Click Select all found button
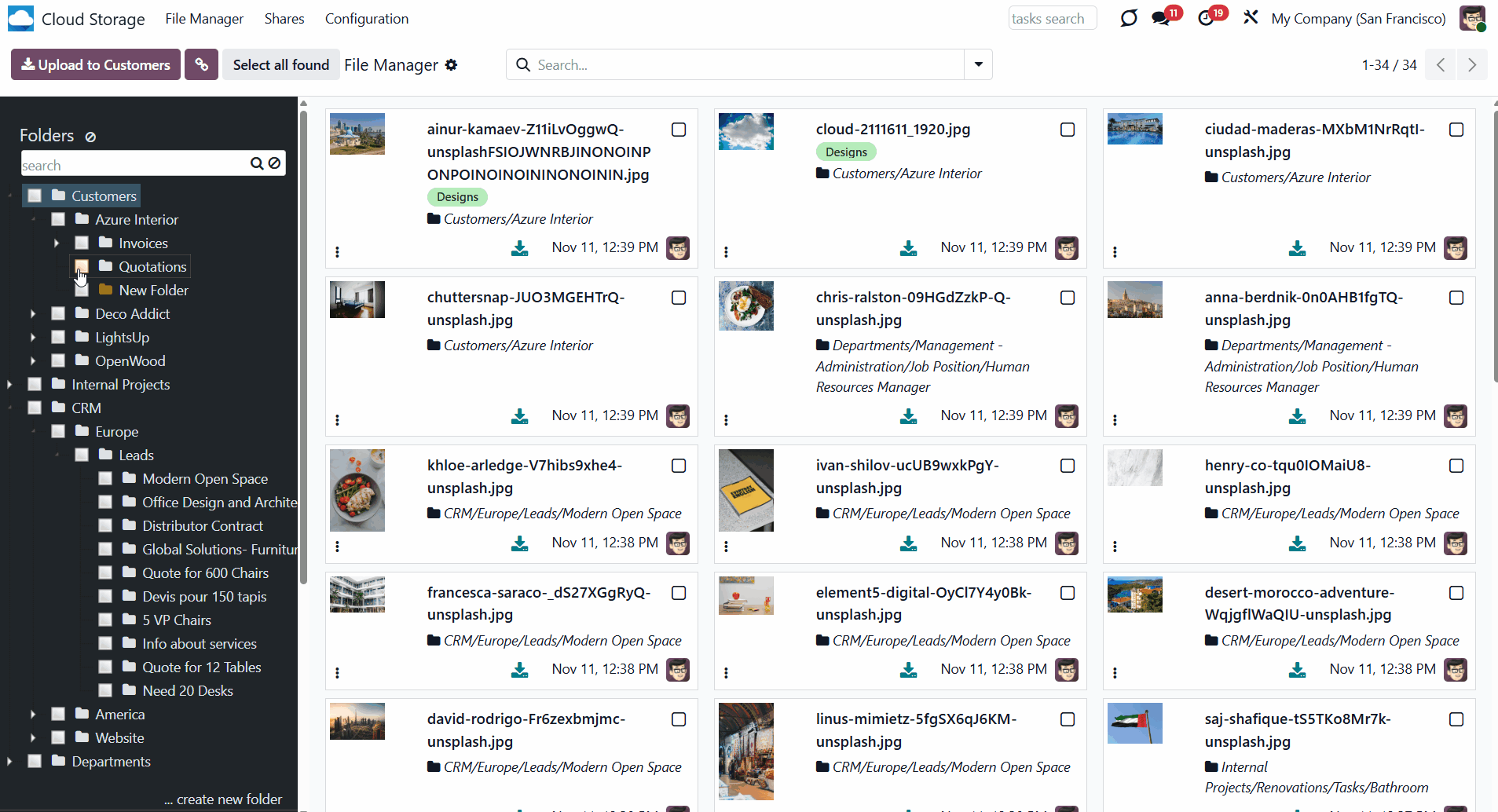Screen dimensions: 1498x812 click(x=280, y=64)
